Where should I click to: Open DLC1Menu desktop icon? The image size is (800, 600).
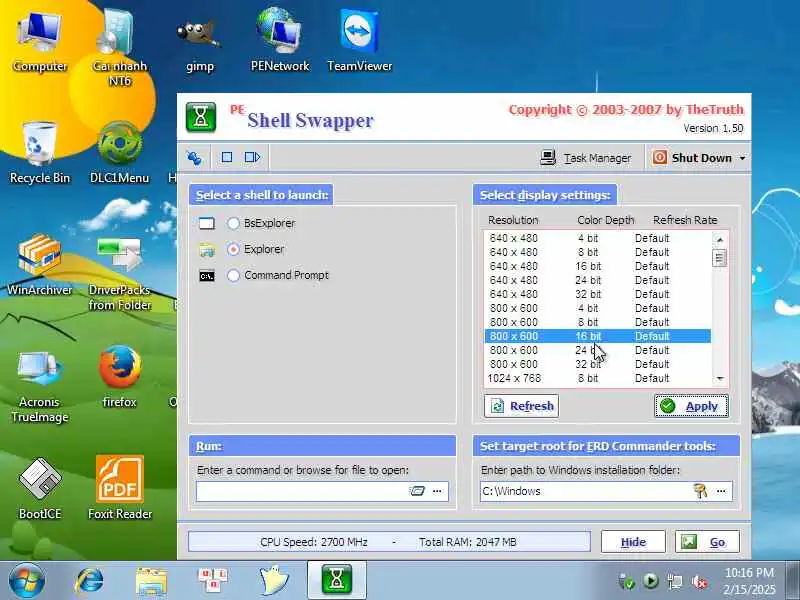[x=119, y=152]
